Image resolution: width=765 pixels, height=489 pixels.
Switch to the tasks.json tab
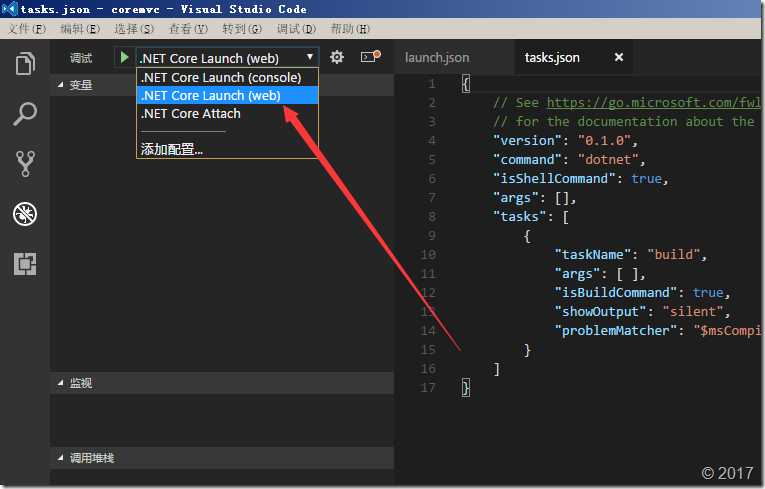[552, 58]
